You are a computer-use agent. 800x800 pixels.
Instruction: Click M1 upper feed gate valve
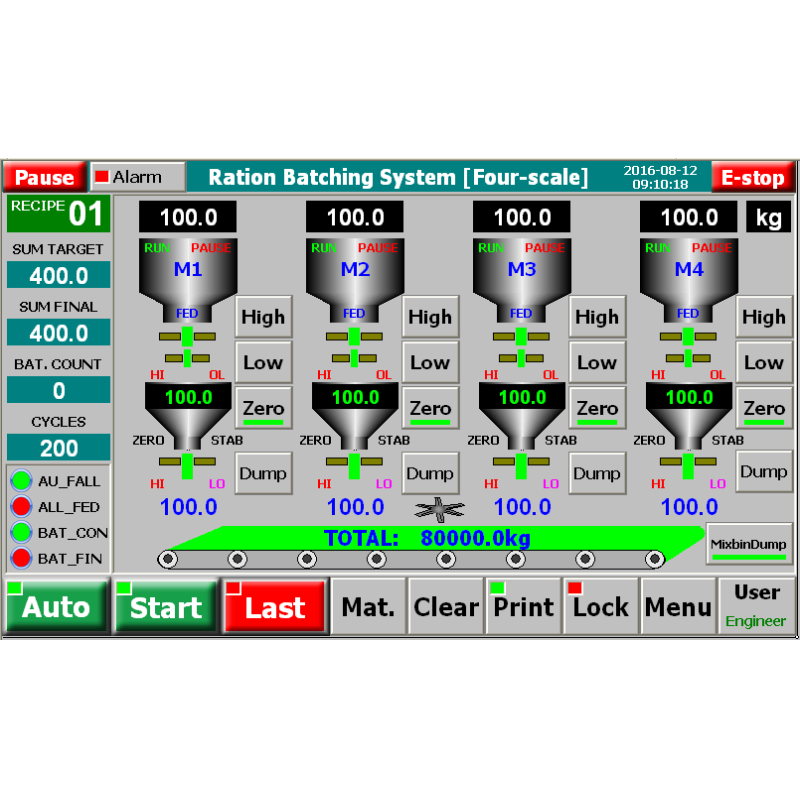coord(187,337)
